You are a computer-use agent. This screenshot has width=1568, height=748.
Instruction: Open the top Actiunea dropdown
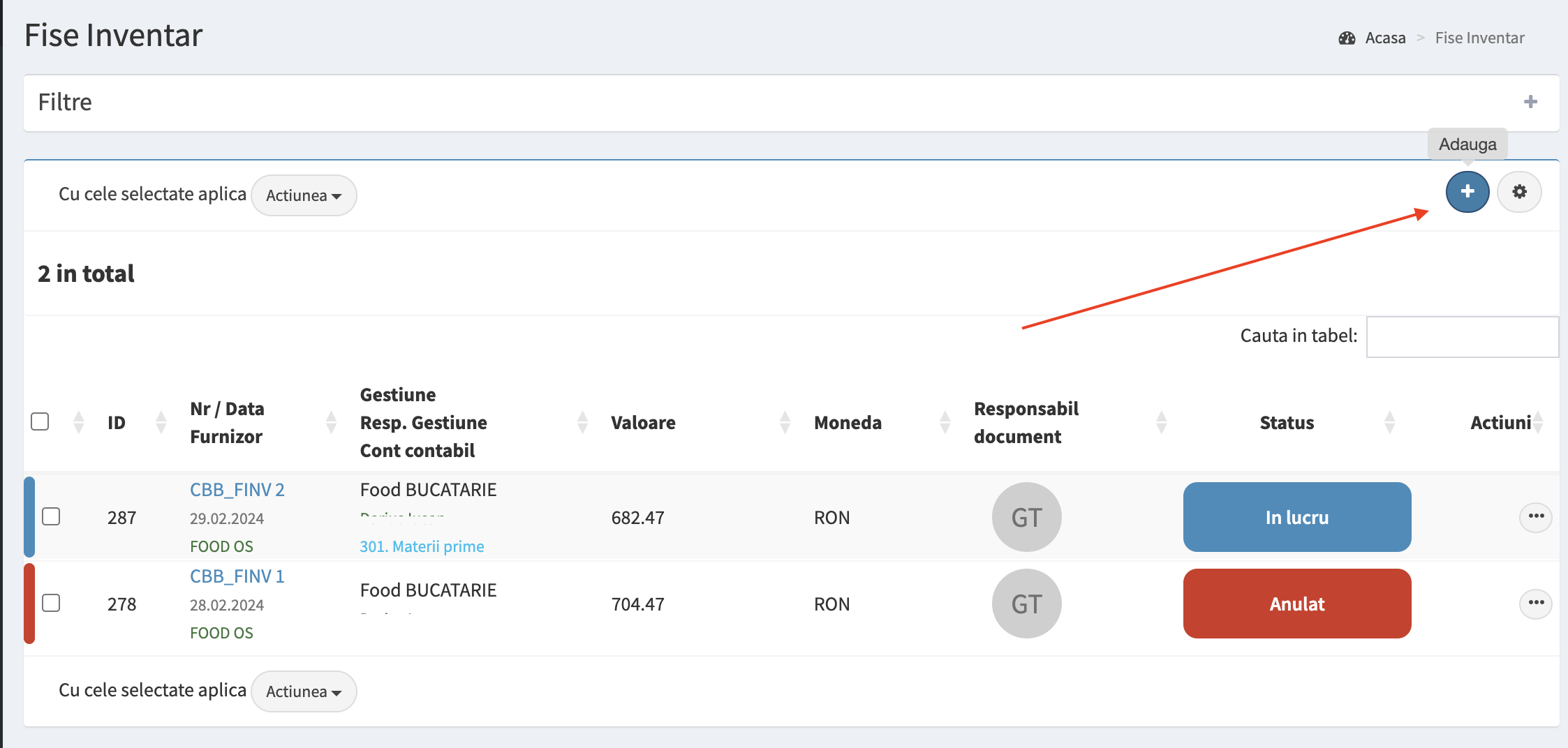point(304,195)
